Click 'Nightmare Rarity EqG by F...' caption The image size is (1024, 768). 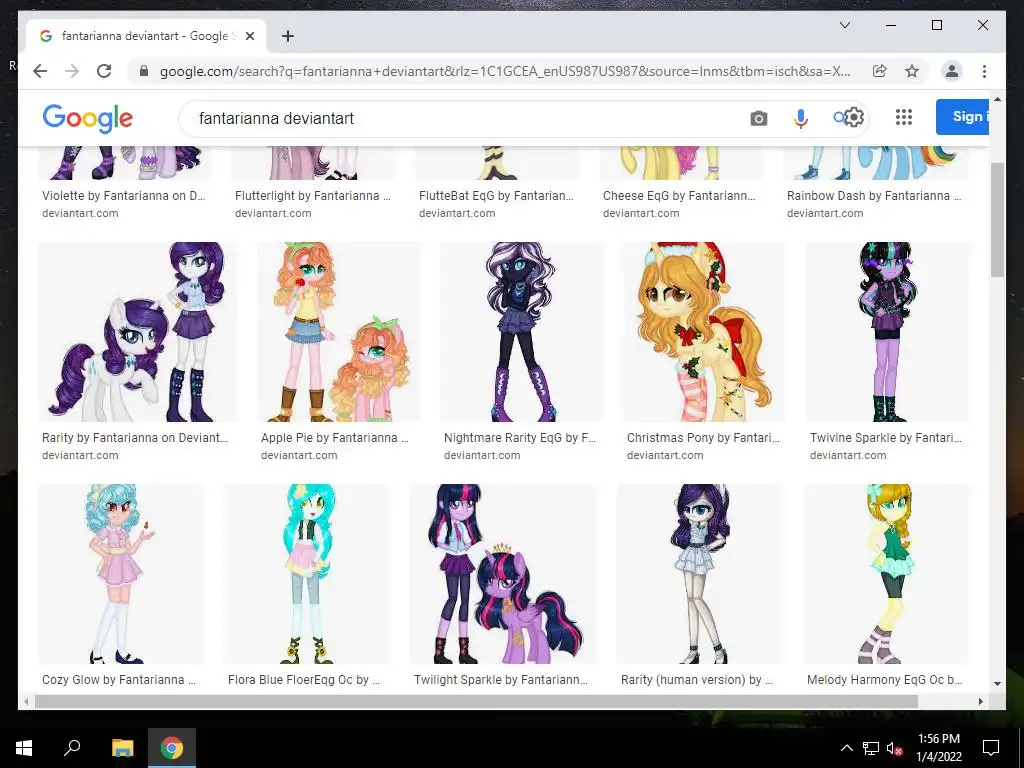(520, 438)
